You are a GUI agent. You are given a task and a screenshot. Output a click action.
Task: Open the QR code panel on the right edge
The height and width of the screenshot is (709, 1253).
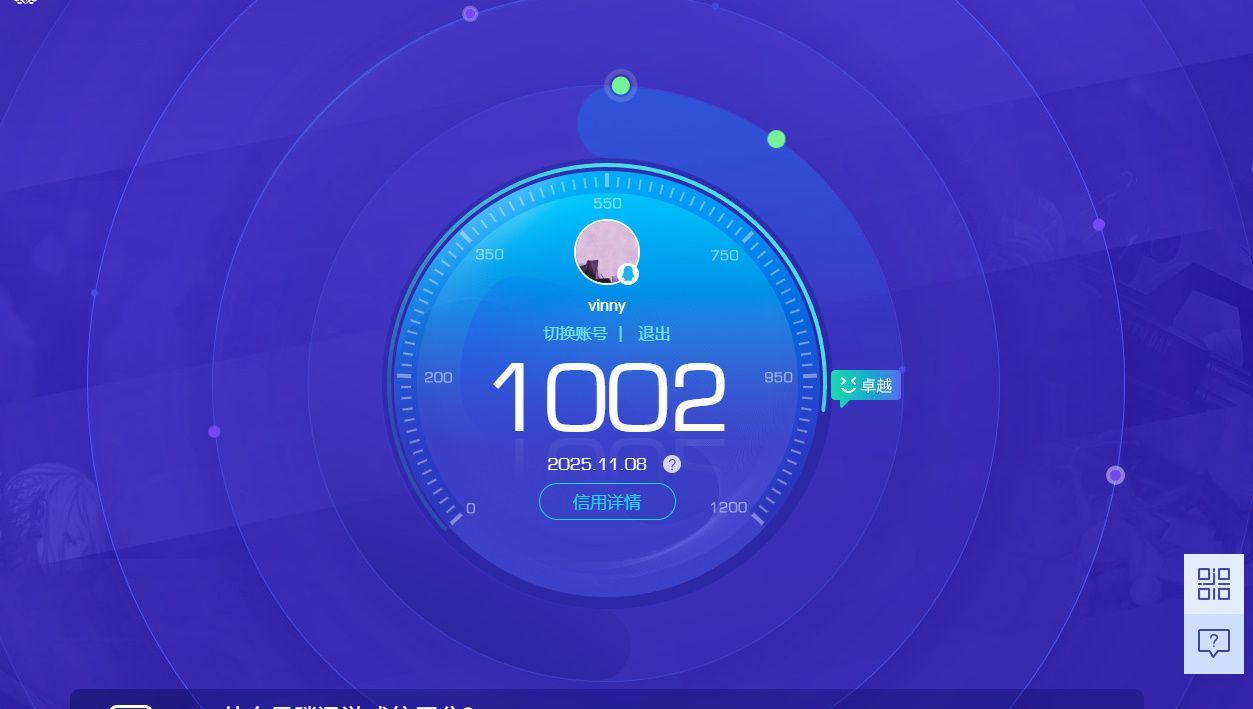(1213, 583)
